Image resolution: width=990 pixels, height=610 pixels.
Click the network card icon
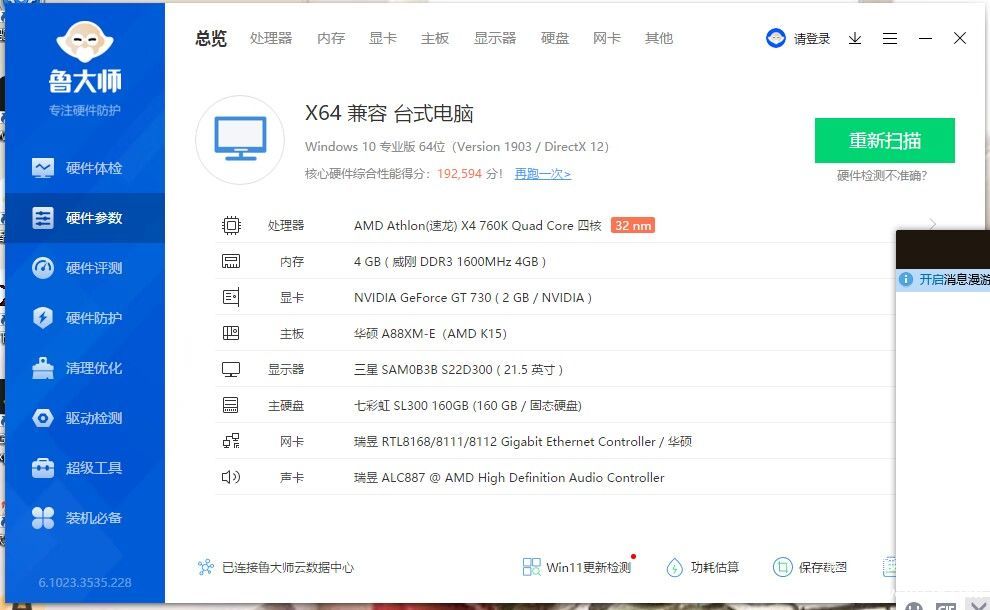[x=231, y=441]
